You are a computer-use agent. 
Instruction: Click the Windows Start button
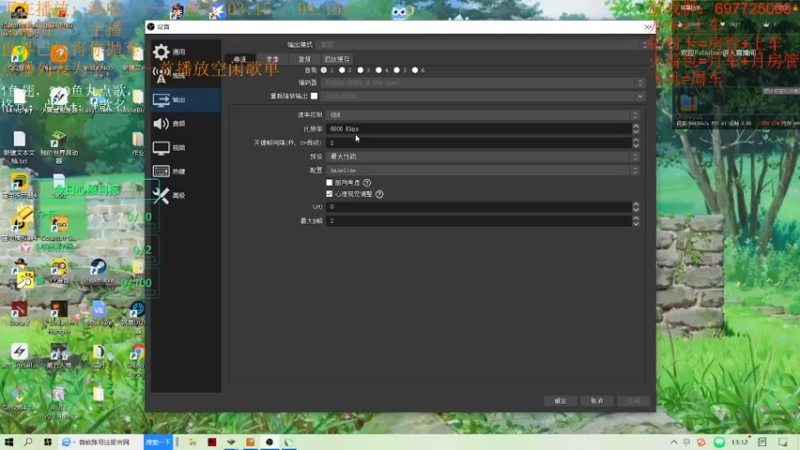9,442
